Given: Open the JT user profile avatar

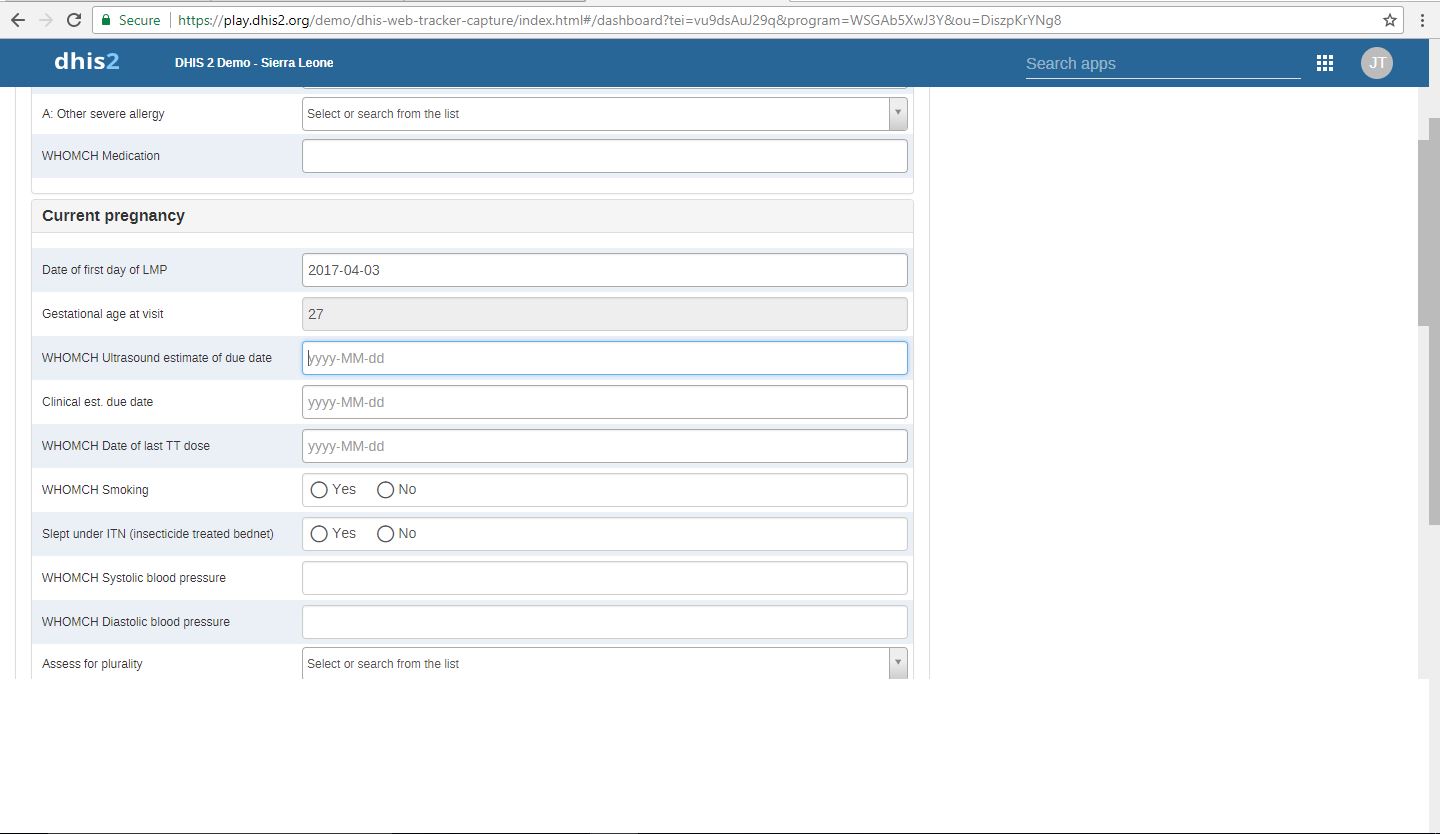Looking at the screenshot, I should tap(1376, 63).
